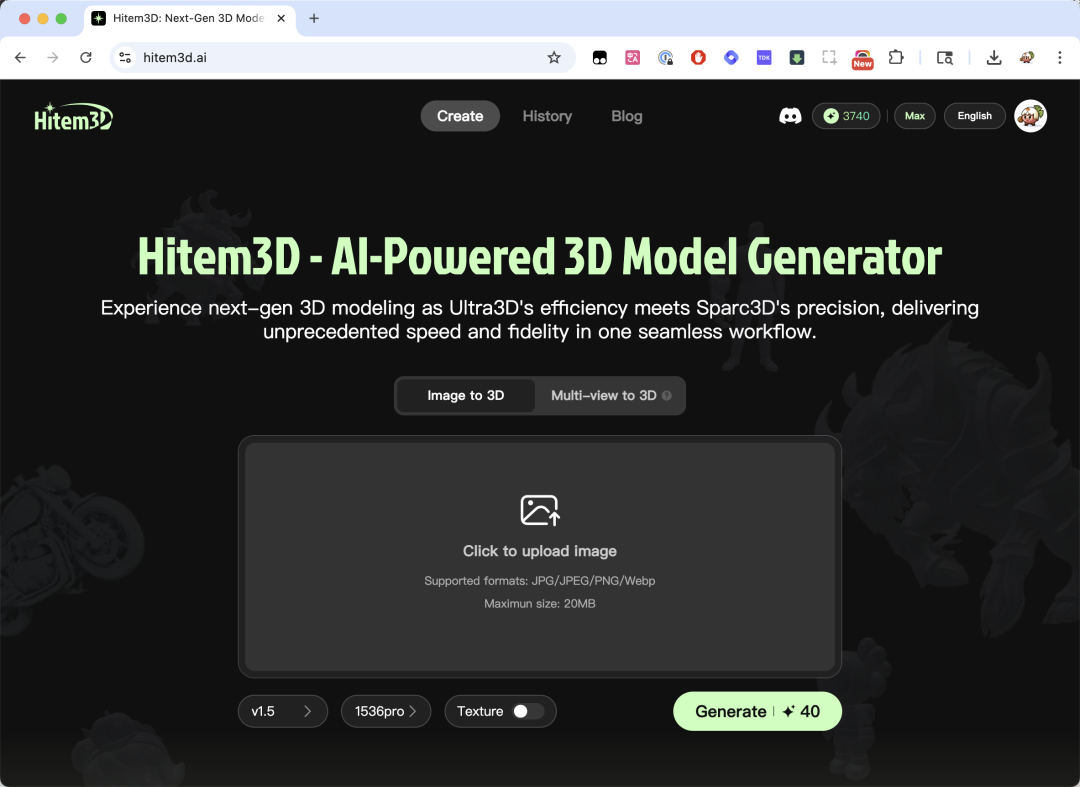Image resolution: width=1080 pixels, height=787 pixels.
Task: Open the Extensions puzzle-piece menu
Action: (896, 58)
